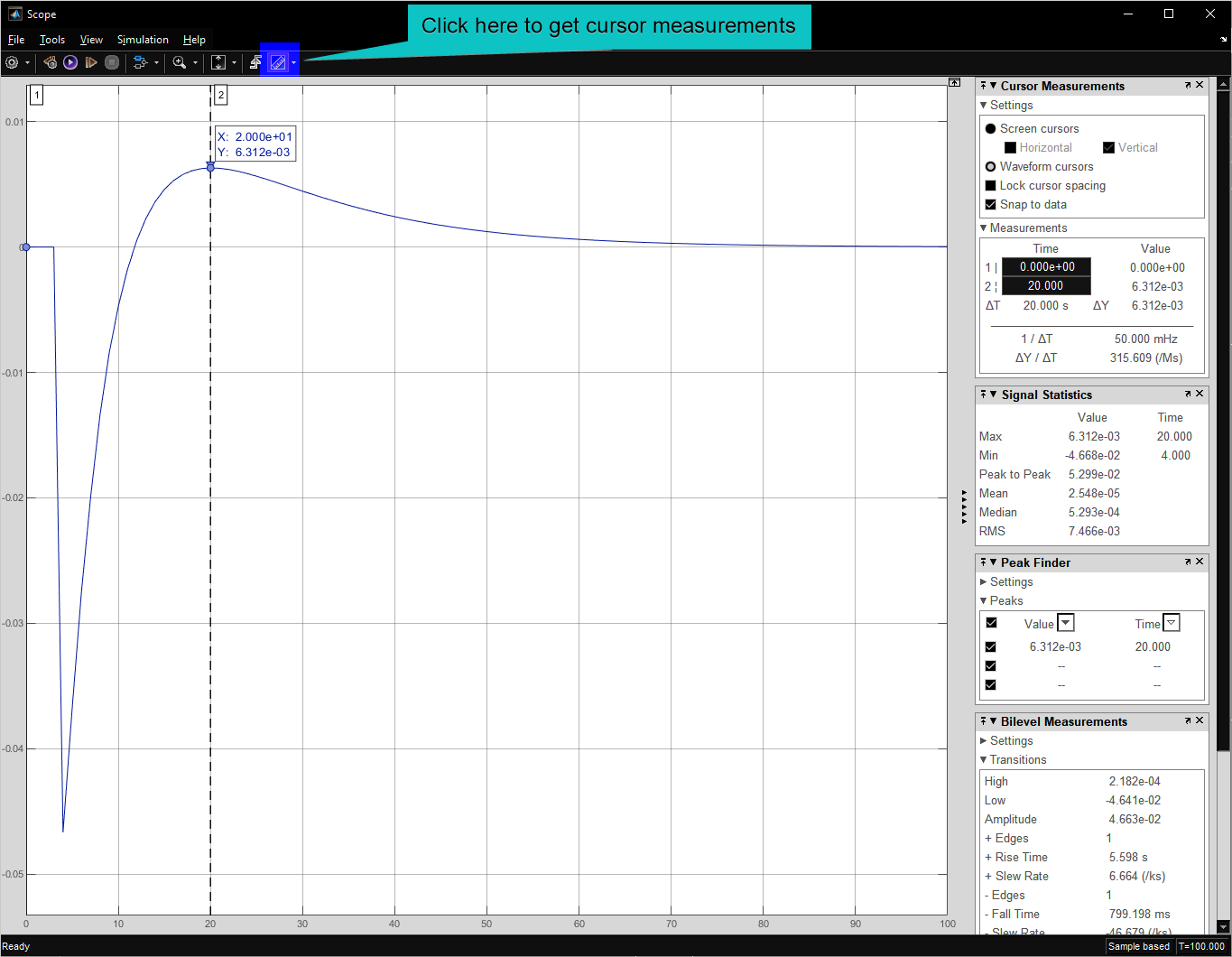The width and height of the screenshot is (1232, 957).
Task: Uncheck the Snap to data checkbox
Action: tap(990, 205)
